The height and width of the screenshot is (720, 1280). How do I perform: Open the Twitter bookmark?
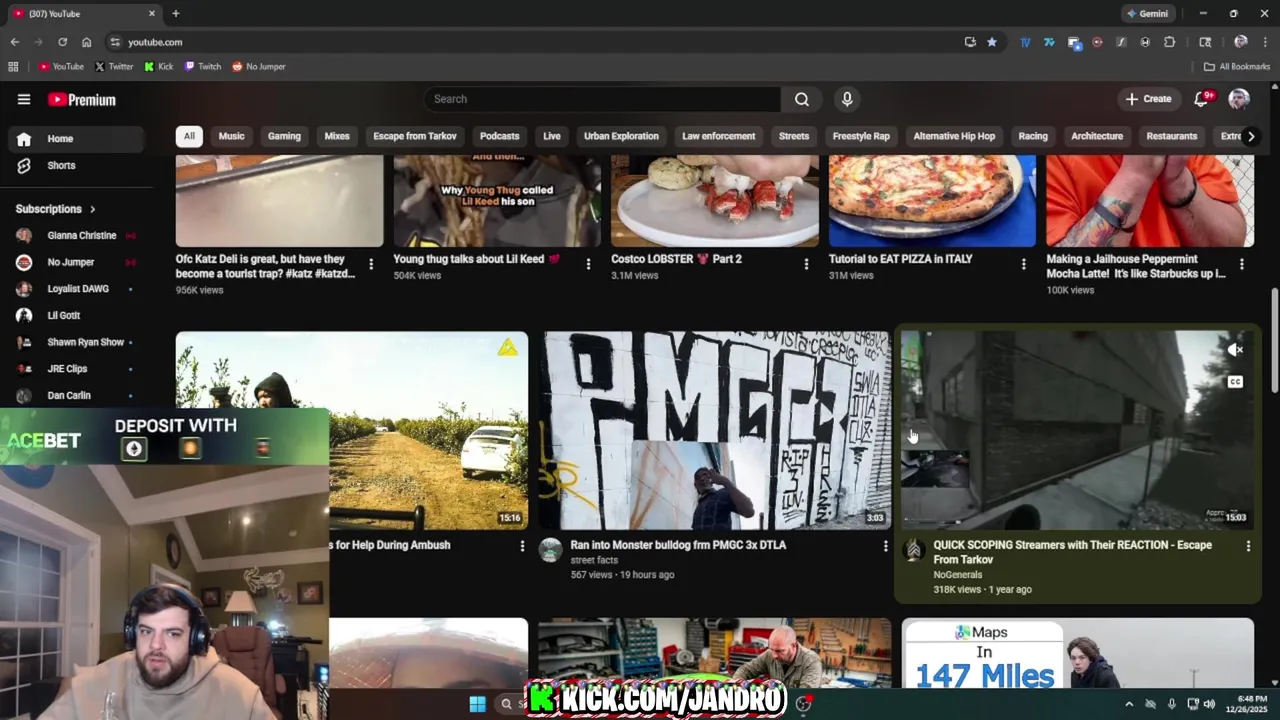pyautogui.click(x=114, y=67)
